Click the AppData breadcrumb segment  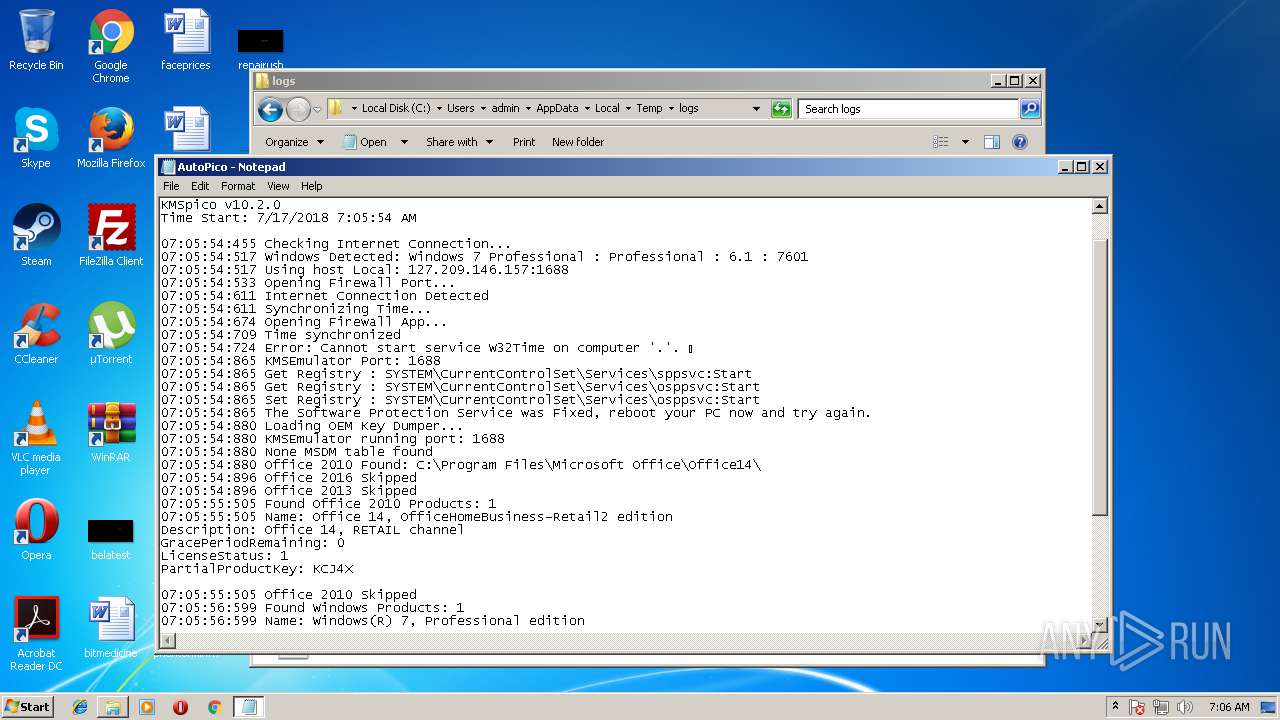[557, 109]
